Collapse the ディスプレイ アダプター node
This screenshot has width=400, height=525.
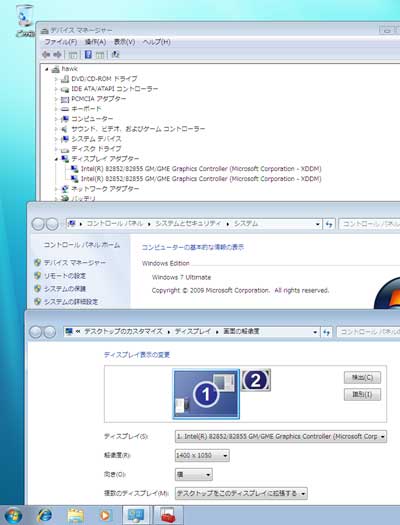(x=56, y=159)
